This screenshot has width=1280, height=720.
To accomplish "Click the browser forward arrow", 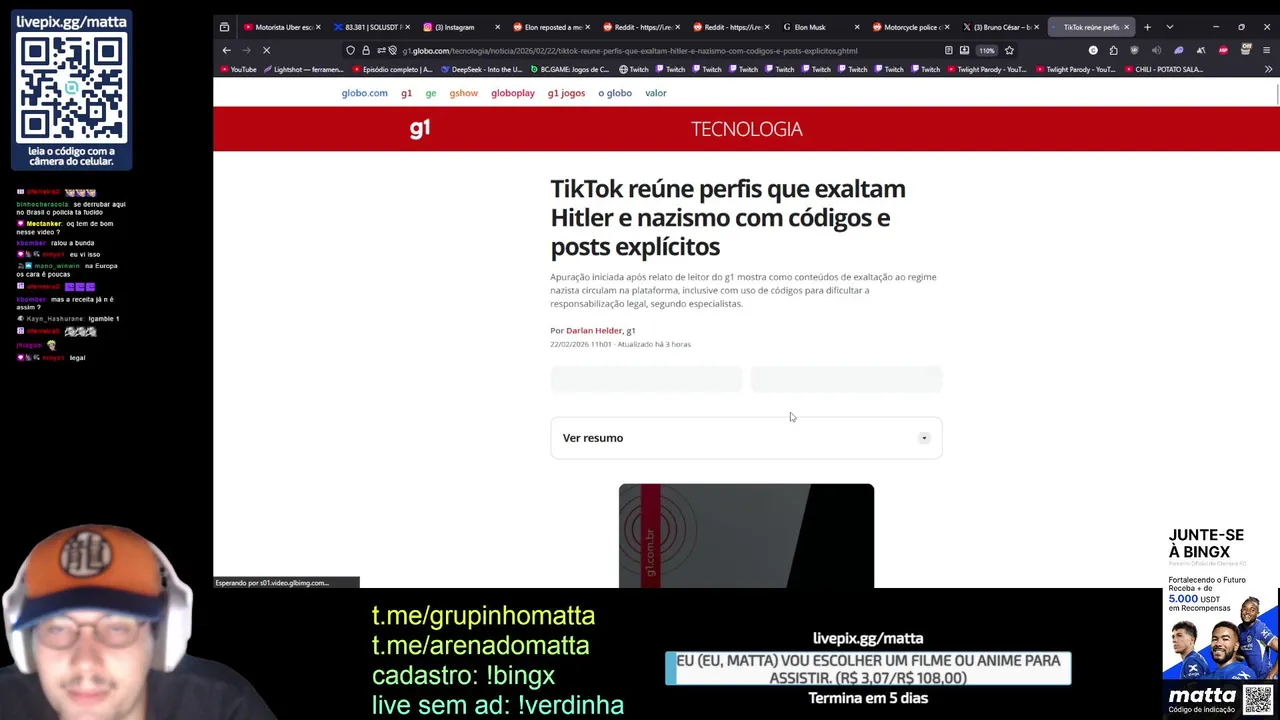I will tap(246, 50).
